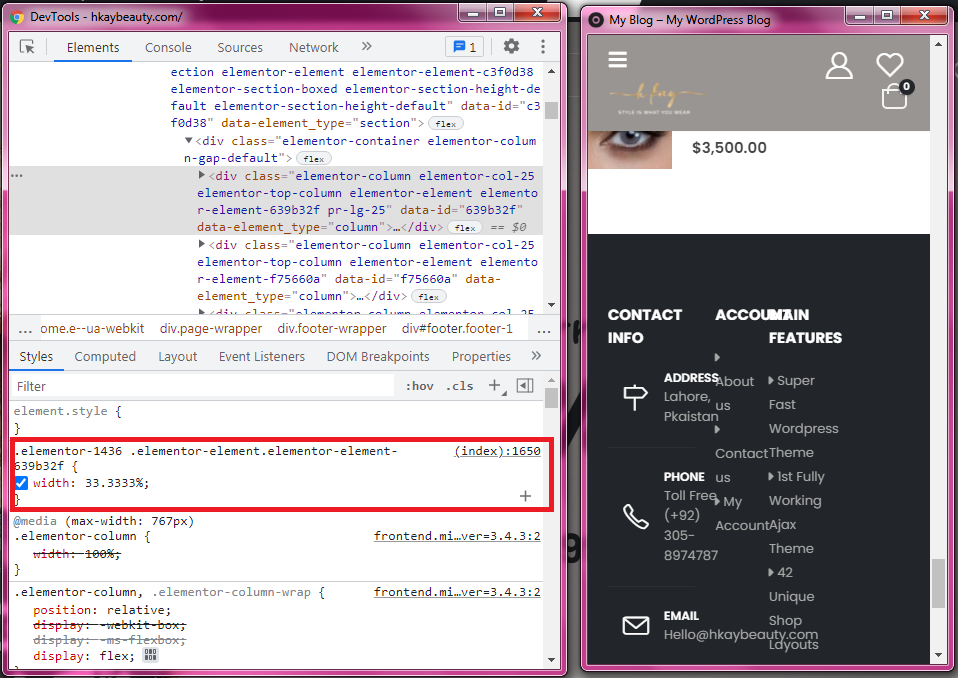The image size is (958, 678).
Task: Open the selected node's three-dot actions
Action: point(16,175)
